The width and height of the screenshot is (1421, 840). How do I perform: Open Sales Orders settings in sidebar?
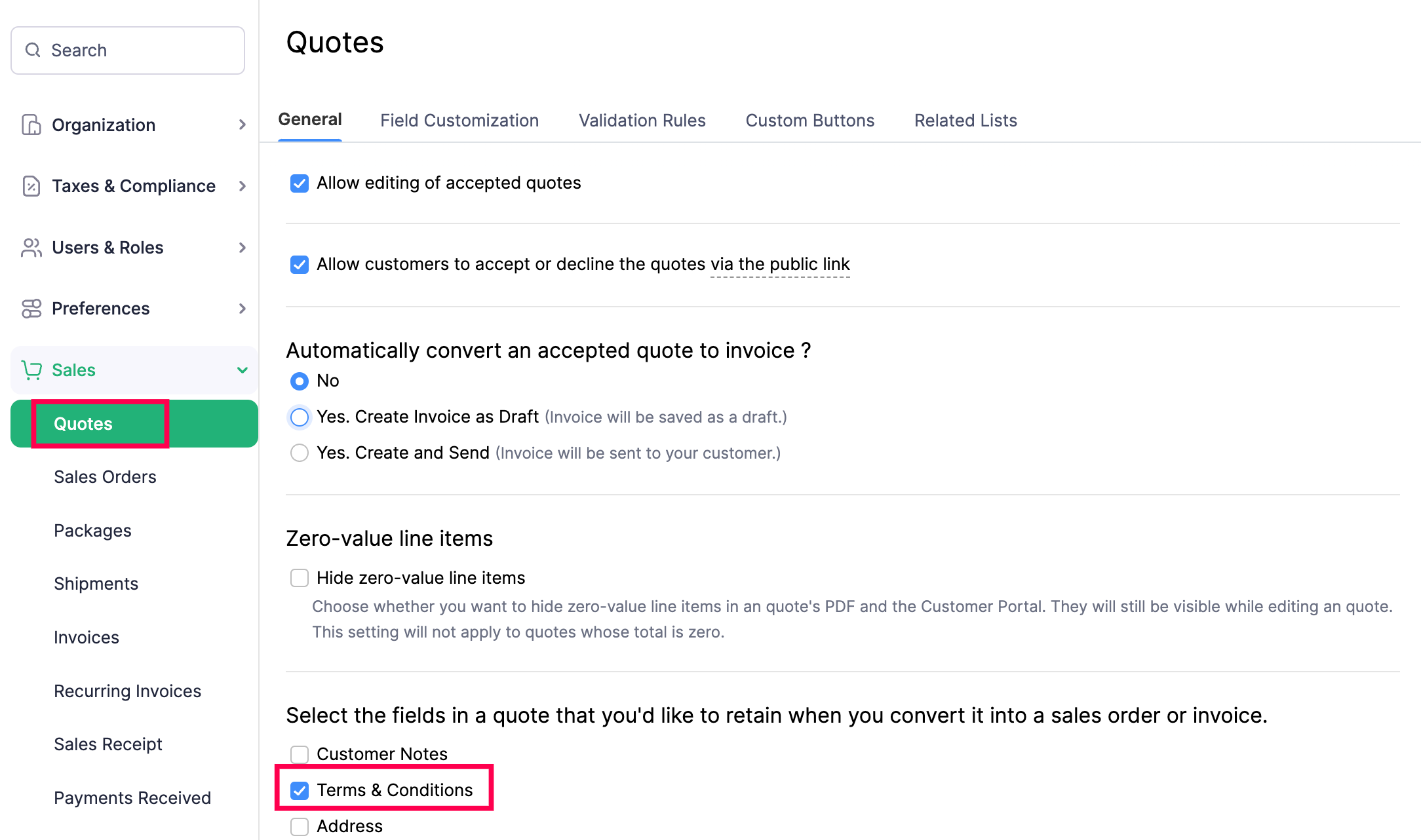click(105, 477)
